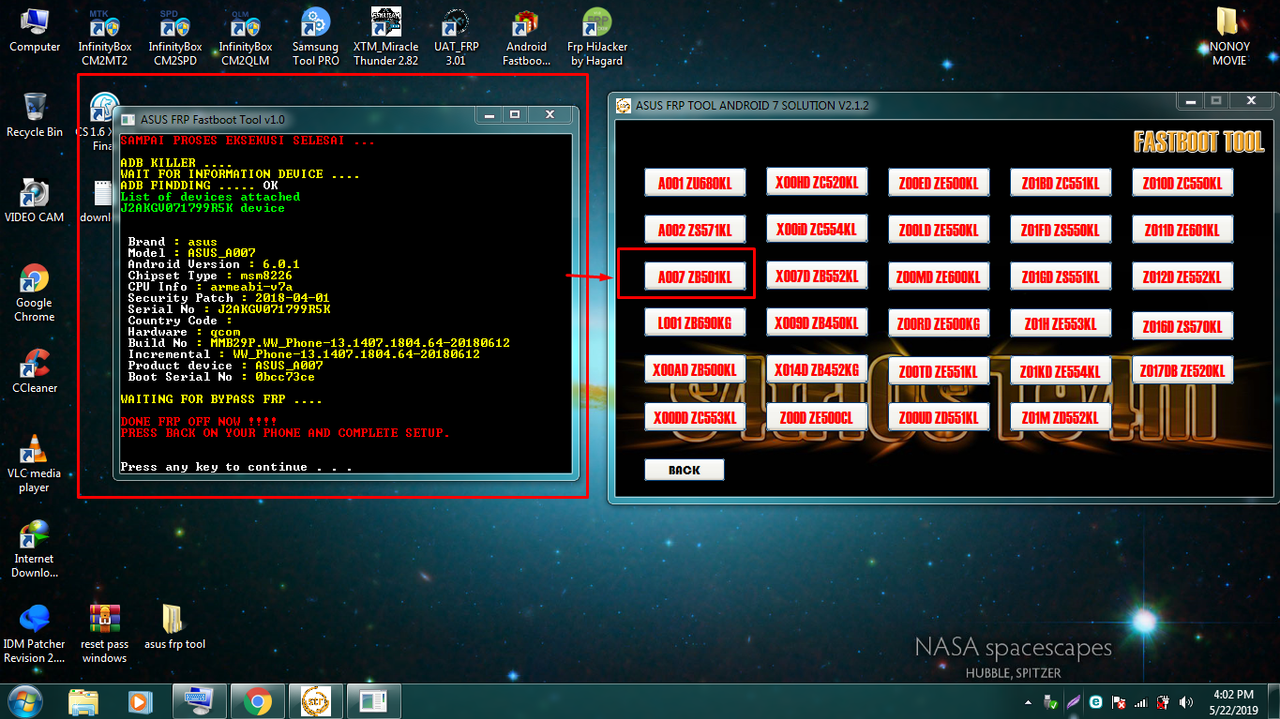1280x719 pixels.
Task: Open the Recycle Bin icon
Action: coord(35,113)
